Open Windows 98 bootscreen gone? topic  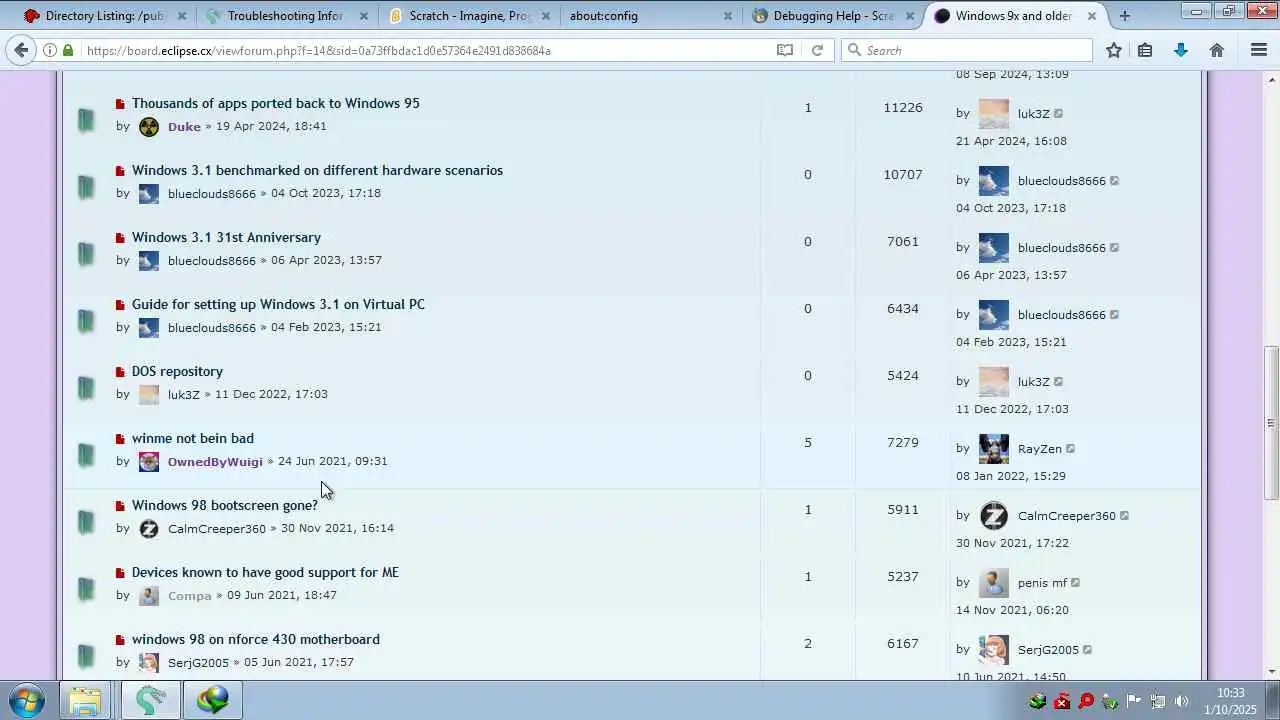(225, 505)
